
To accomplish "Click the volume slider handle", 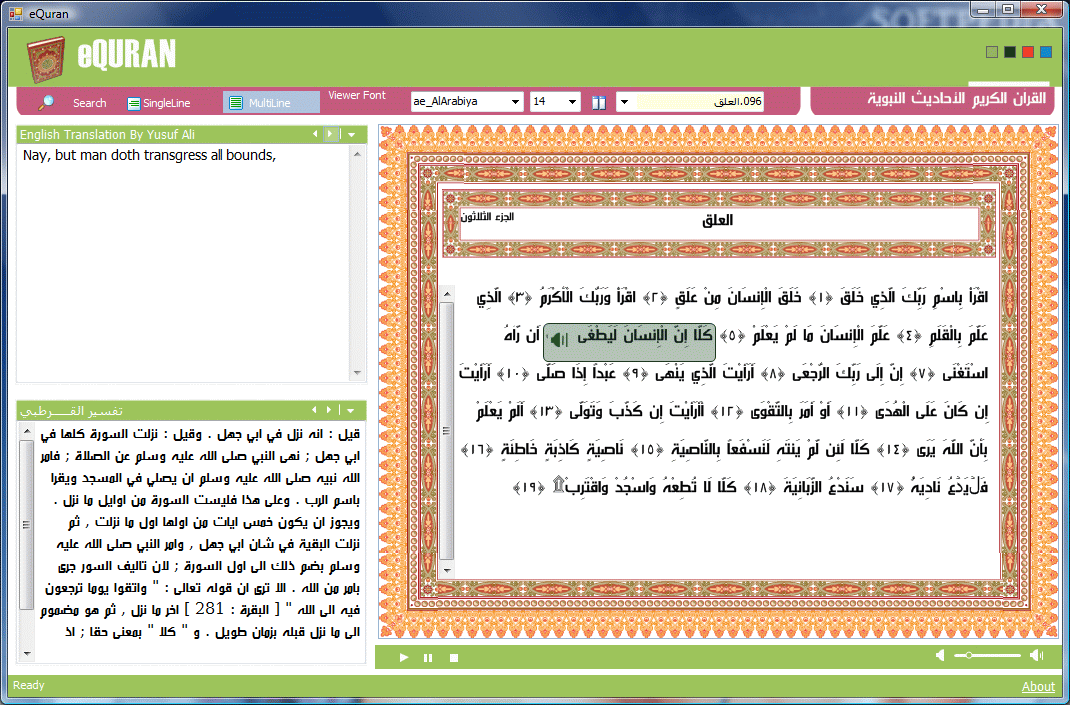I will pyautogui.click(x=968, y=655).
